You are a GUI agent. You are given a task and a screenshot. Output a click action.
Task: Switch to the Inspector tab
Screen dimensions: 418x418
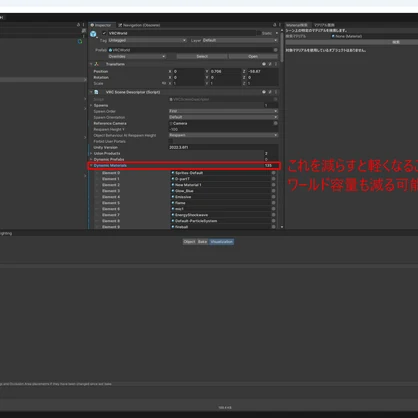[101, 25]
